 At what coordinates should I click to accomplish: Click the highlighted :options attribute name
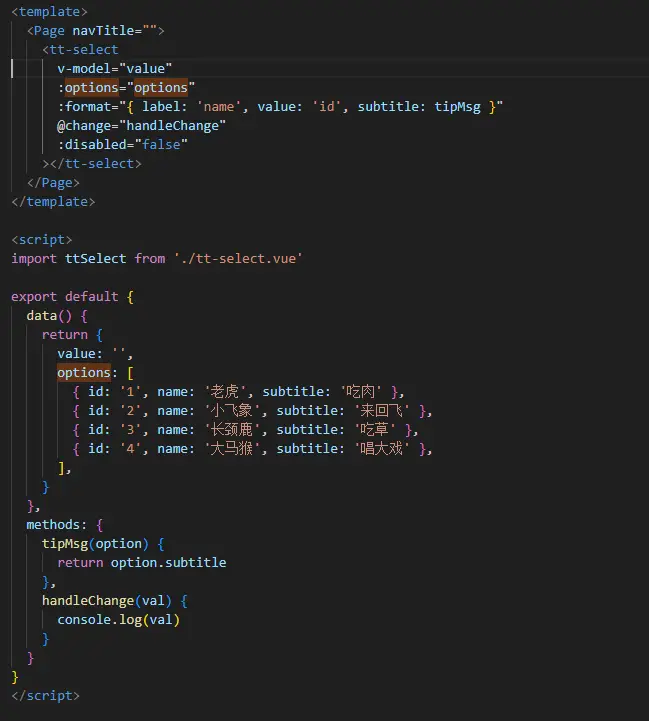92,87
